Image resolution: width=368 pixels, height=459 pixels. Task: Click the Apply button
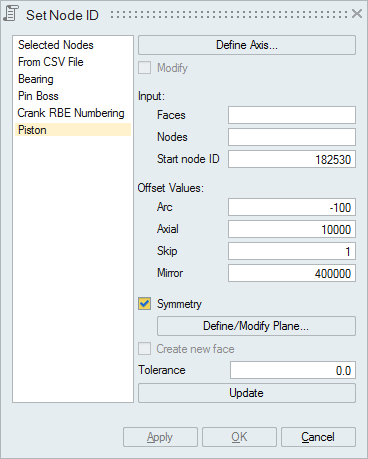(x=160, y=437)
